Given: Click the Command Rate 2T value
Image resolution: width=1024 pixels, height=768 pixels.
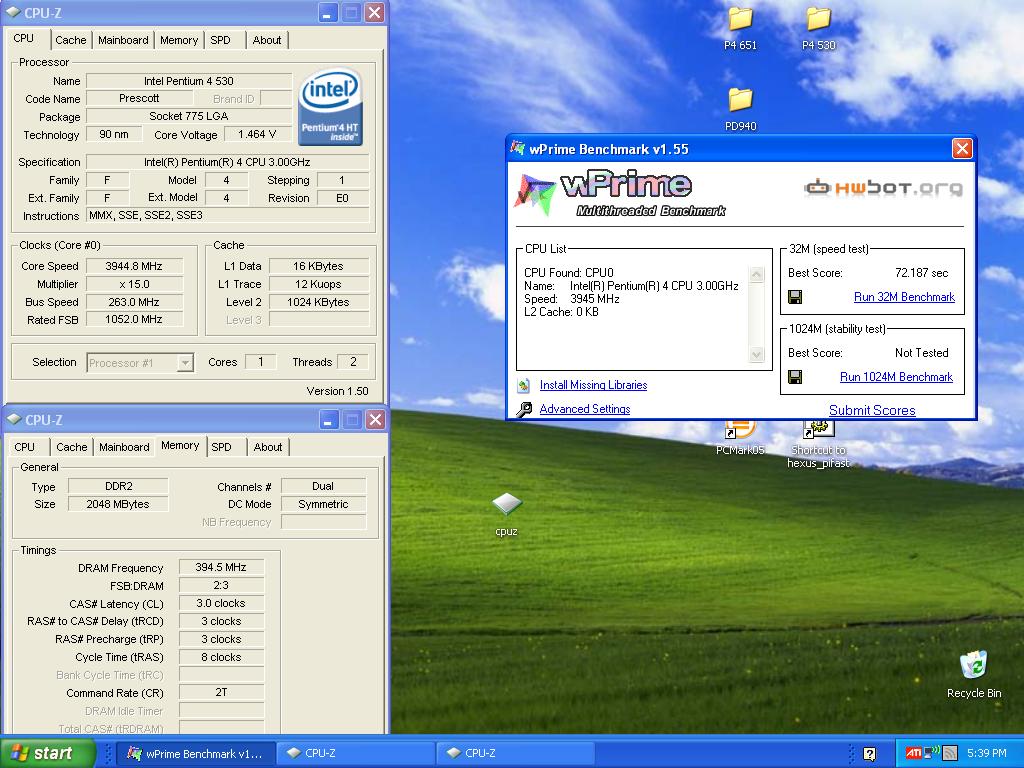Looking at the screenshot, I should [x=221, y=692].
